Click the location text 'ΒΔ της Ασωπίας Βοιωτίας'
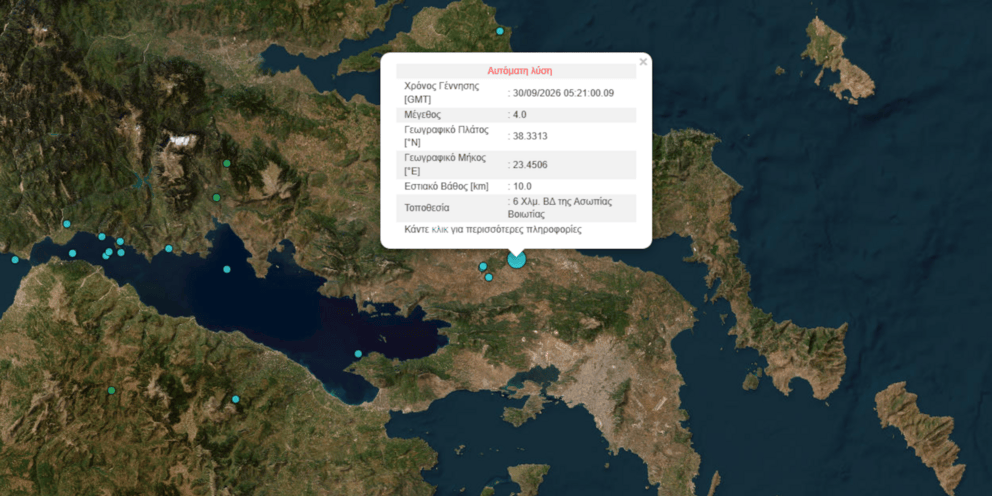 point(562,208)
